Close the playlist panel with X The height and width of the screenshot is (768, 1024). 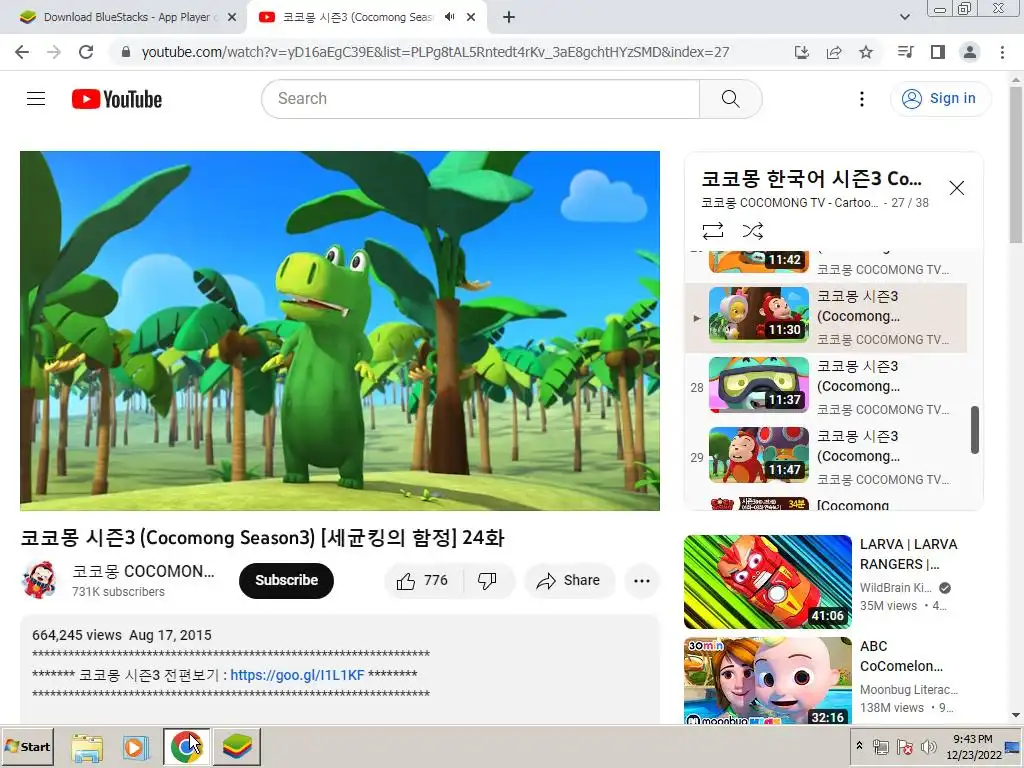[957, 188]
